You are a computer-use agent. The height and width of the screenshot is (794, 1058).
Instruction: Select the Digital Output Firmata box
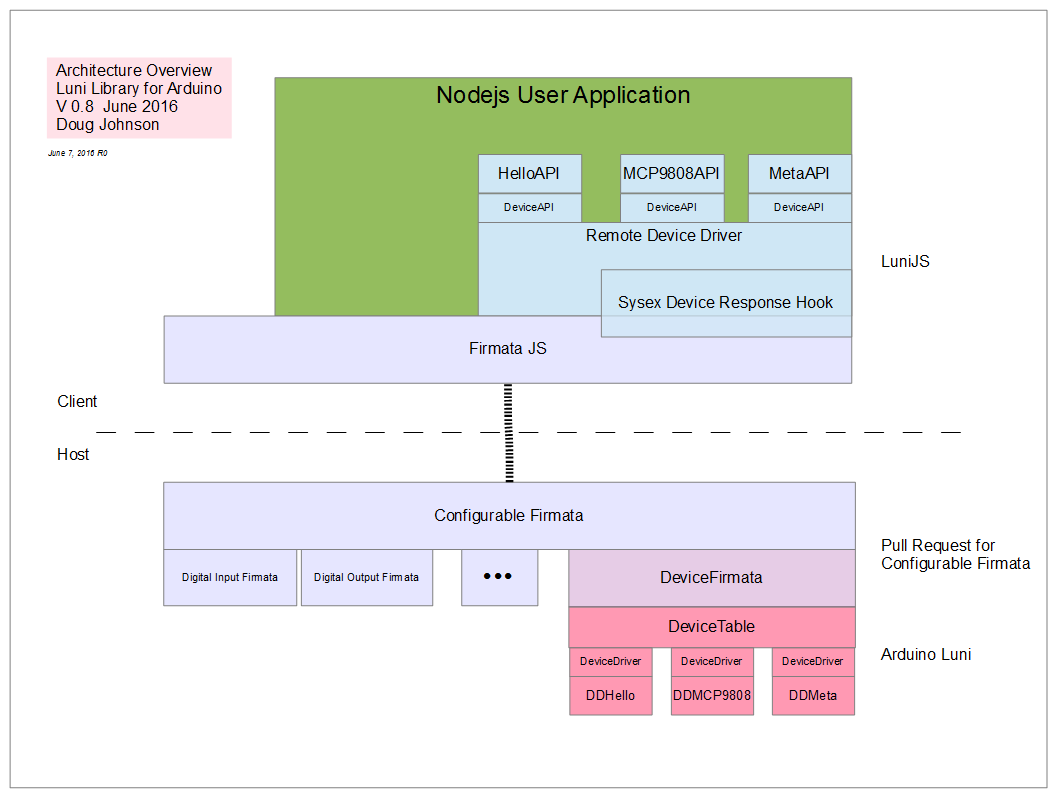pos(366,577)
